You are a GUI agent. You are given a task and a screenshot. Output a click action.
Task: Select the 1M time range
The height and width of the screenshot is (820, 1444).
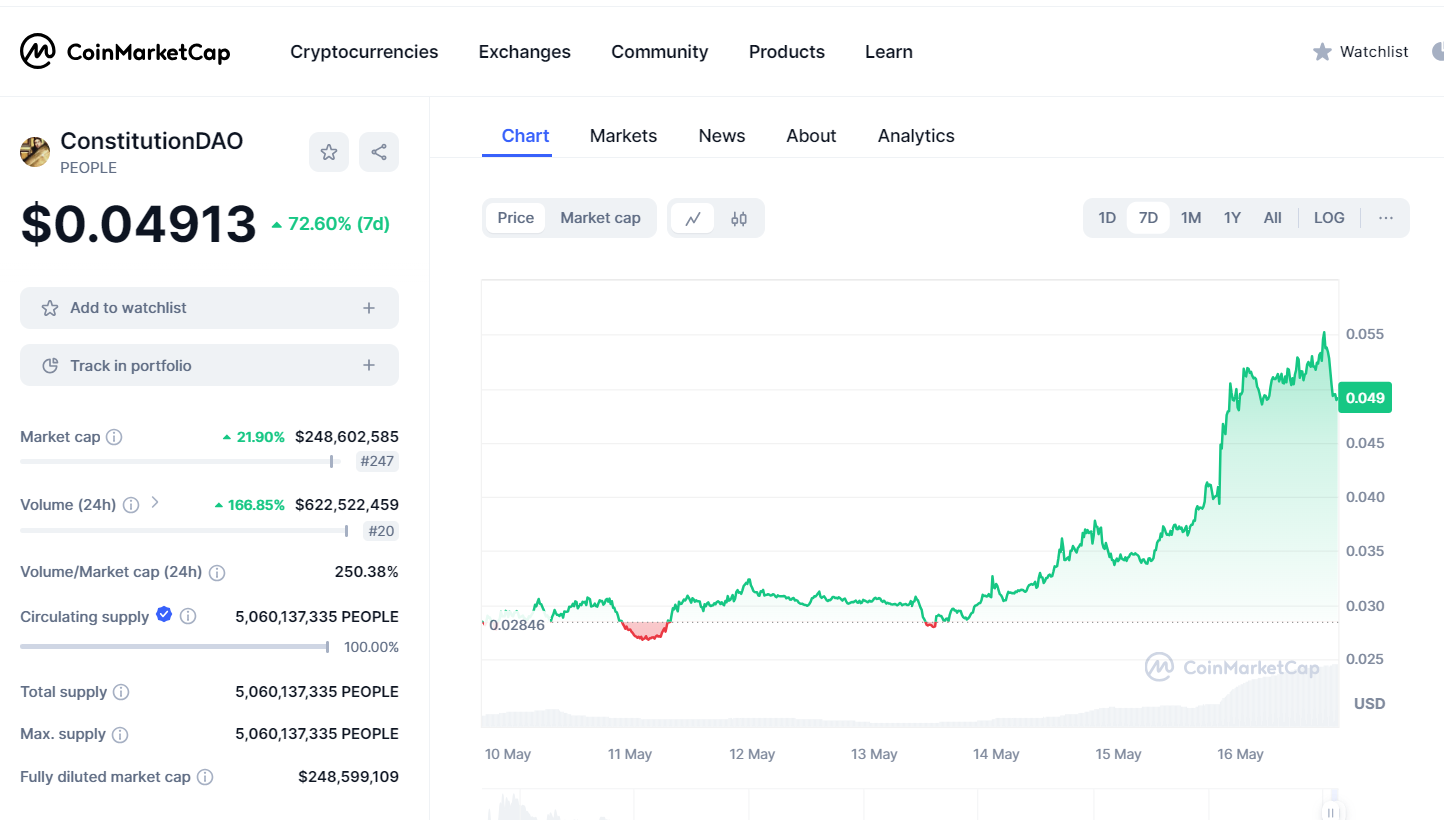tap(1191, 218)
